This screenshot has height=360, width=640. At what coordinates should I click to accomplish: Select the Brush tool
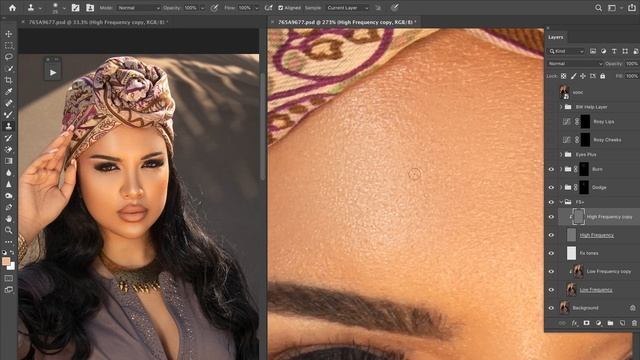tap(9, 115)
